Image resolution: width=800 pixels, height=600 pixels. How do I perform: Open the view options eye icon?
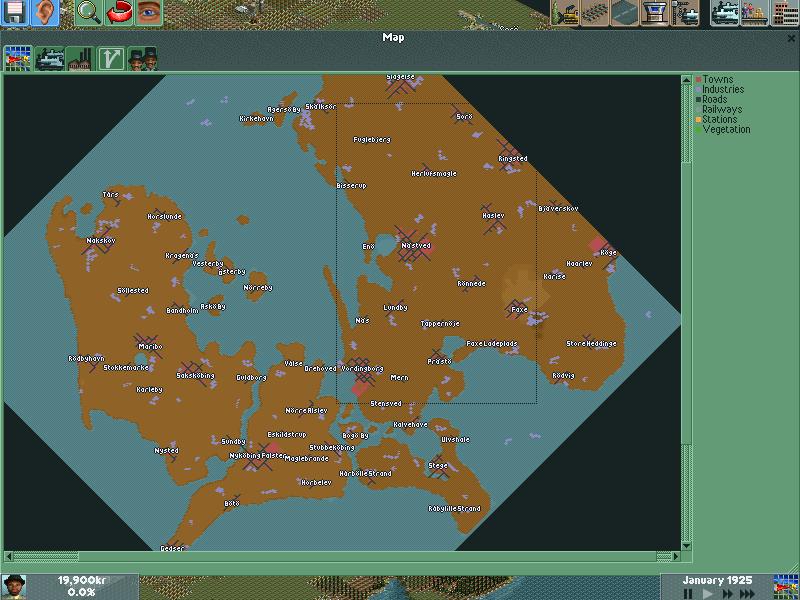coord(148,12)
